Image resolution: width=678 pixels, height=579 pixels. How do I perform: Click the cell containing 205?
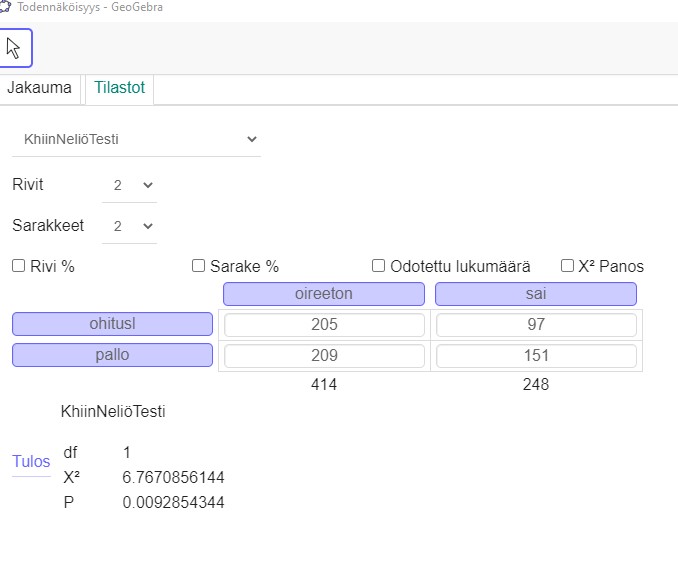pyautogui.click(x=324, y=325)
